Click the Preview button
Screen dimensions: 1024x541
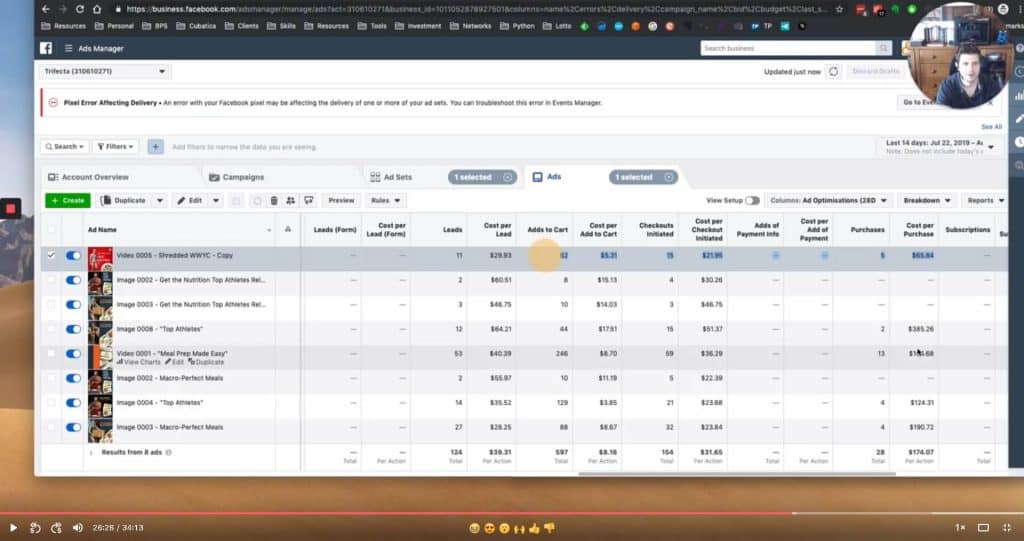tap(341, 200)
